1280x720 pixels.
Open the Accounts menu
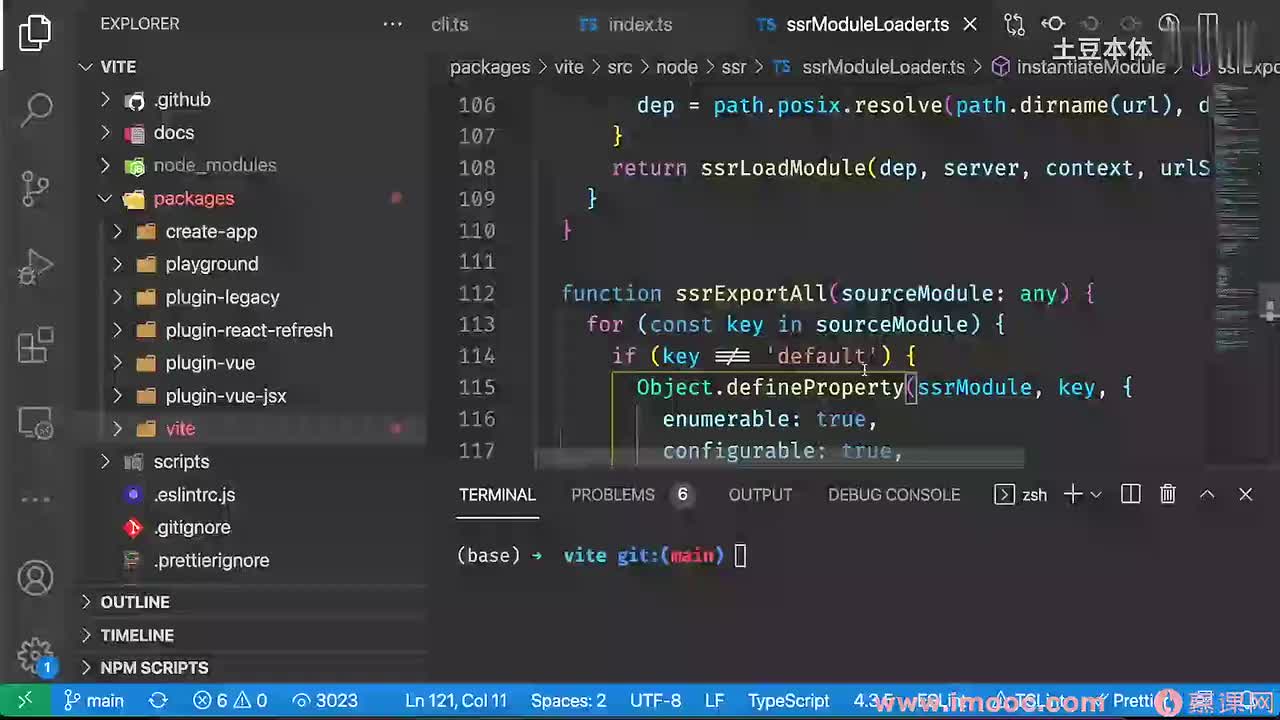tap(35, 579)
